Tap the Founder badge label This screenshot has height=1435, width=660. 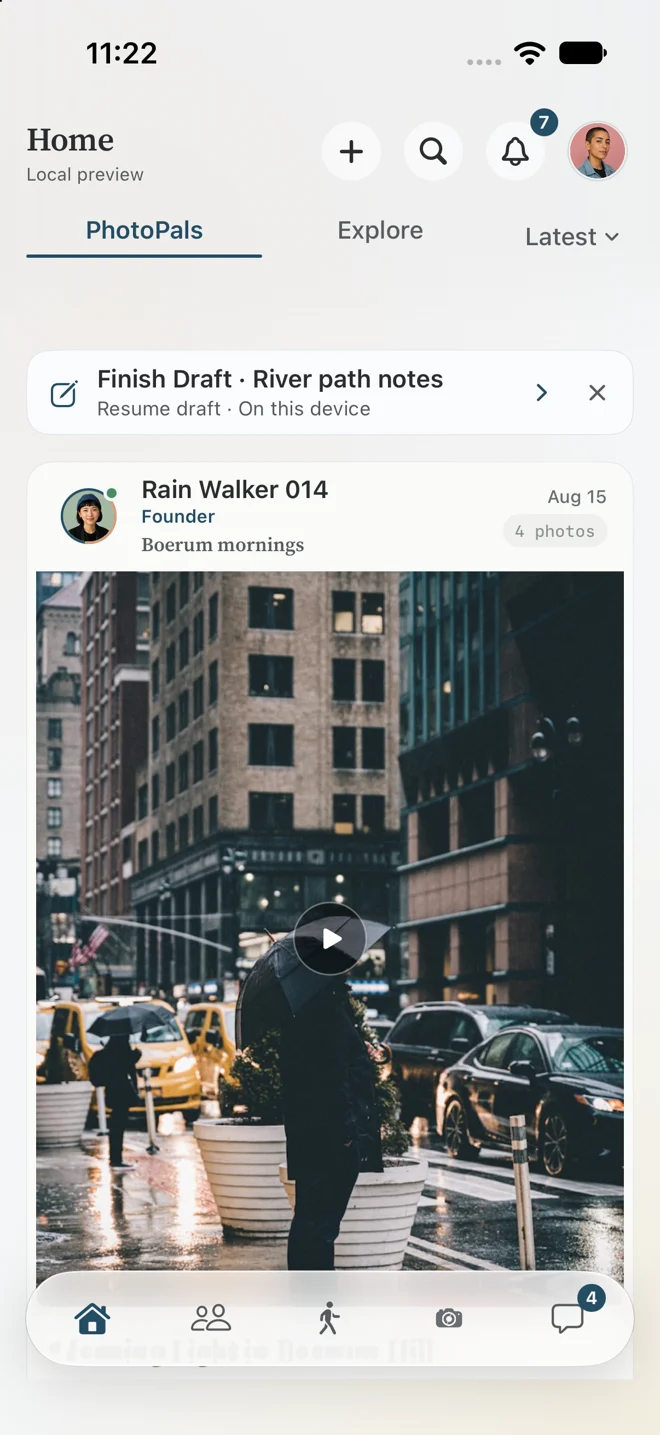(178, 517)
